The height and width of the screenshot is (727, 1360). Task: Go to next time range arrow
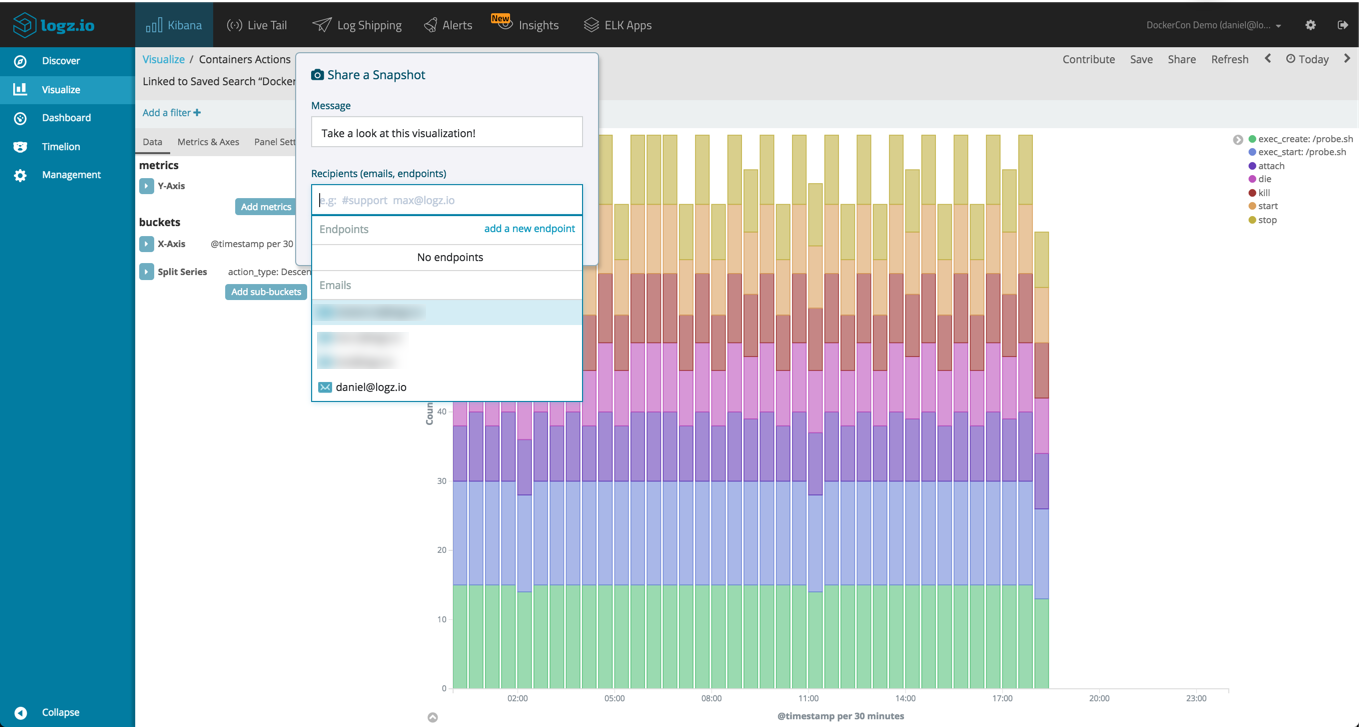tap(1347, 59)
